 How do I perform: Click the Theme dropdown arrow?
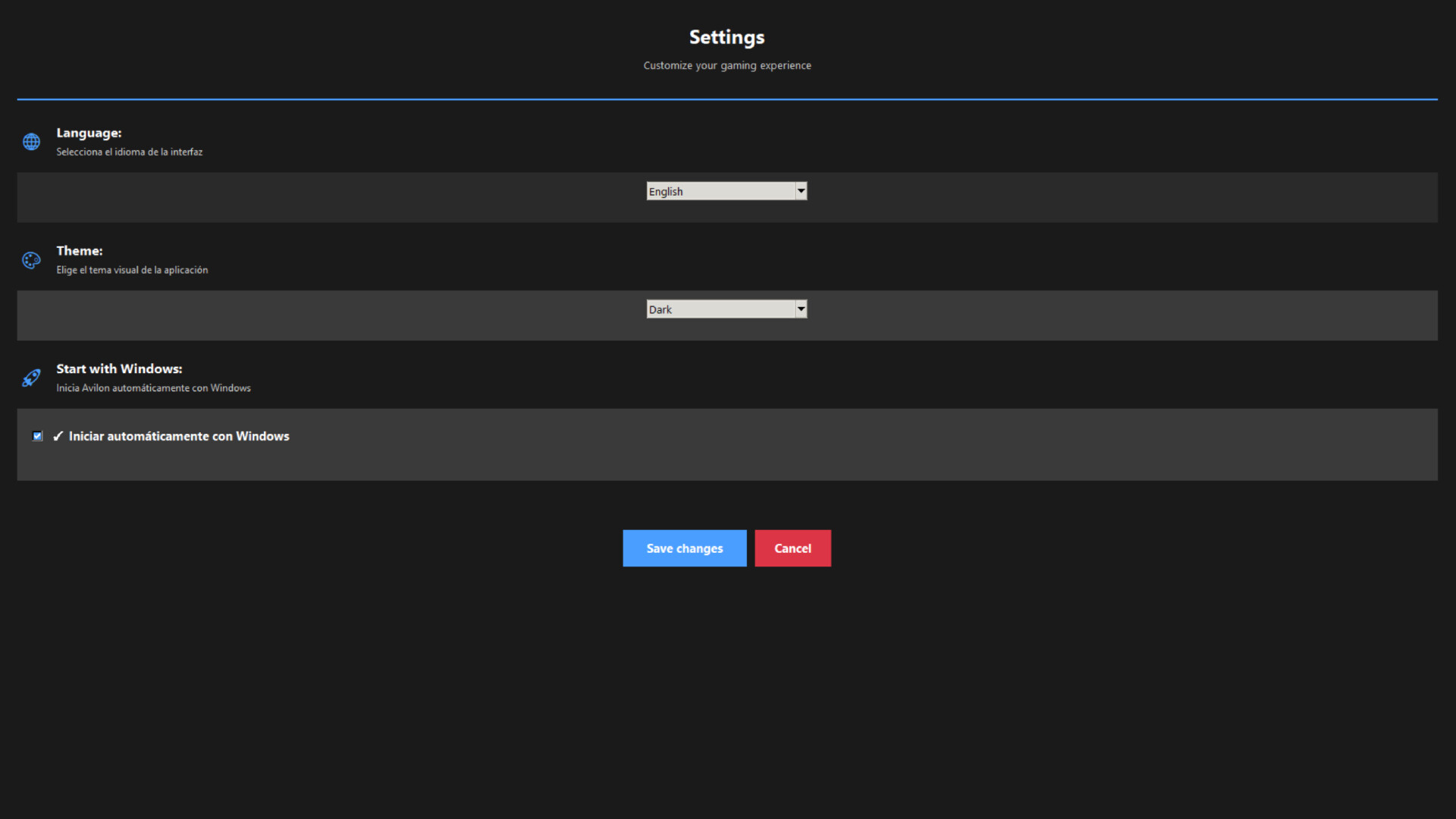(801, 309)
